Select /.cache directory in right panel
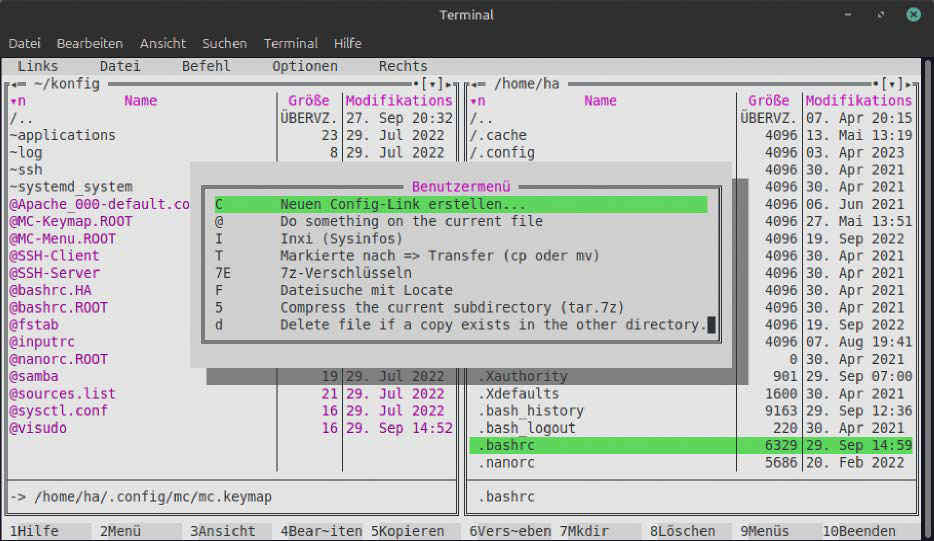This screenshot has width=934, height=541. pyautogui.click(x=498, y=135)
